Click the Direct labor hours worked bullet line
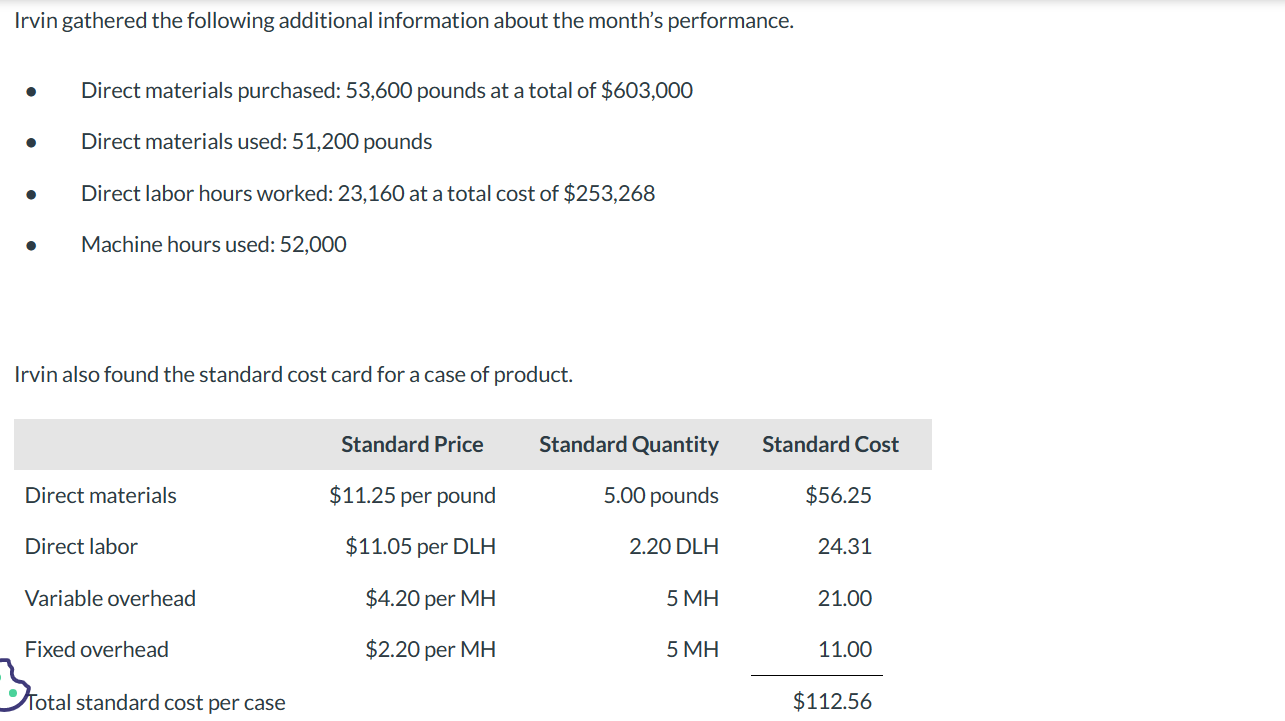 tap(368, 194)
